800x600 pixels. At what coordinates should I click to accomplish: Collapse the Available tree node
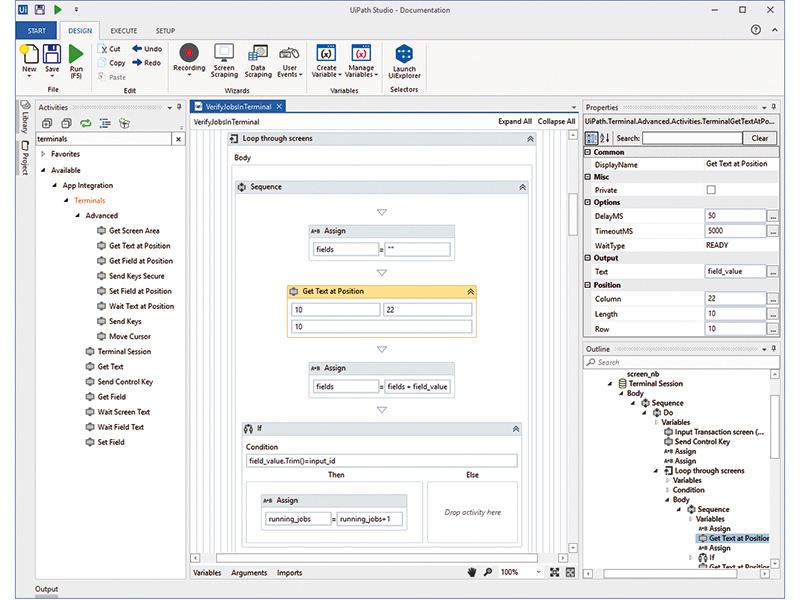[x=43, y=170]
